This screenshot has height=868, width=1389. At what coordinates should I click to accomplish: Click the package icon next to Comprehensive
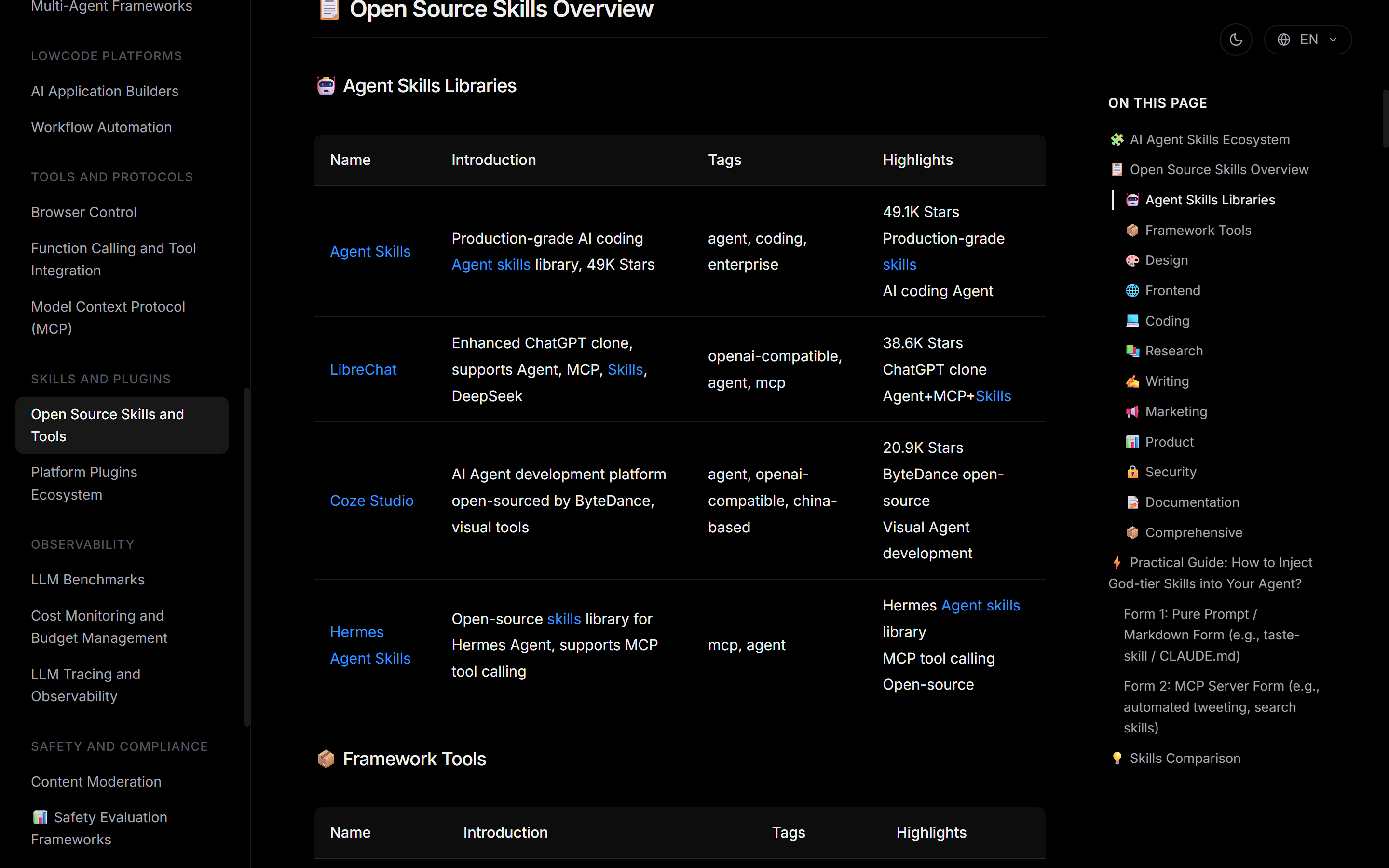point(1132,533)
